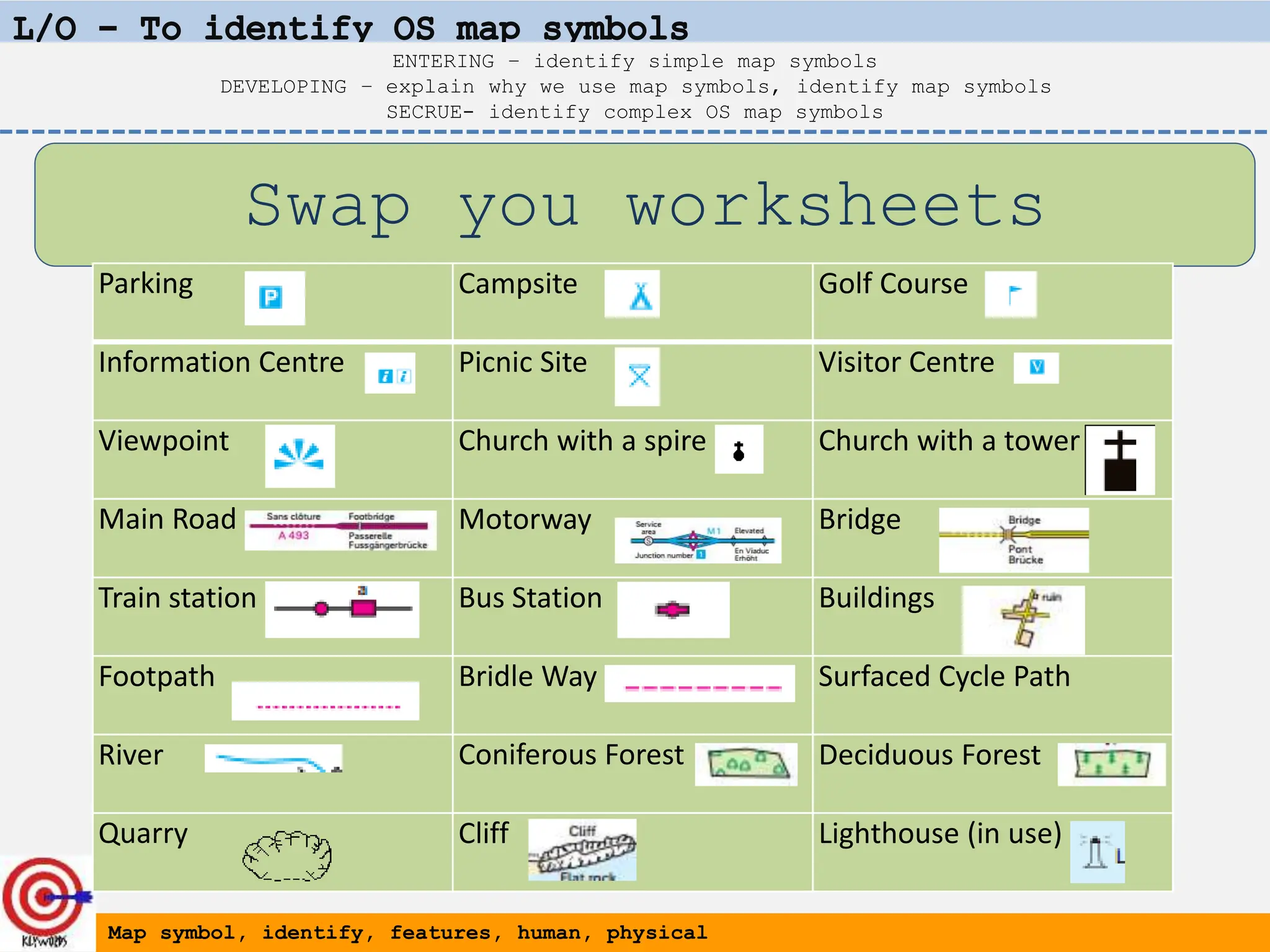
Task: Click the Cliff symbol image
Action: click(x=582, y=850)
